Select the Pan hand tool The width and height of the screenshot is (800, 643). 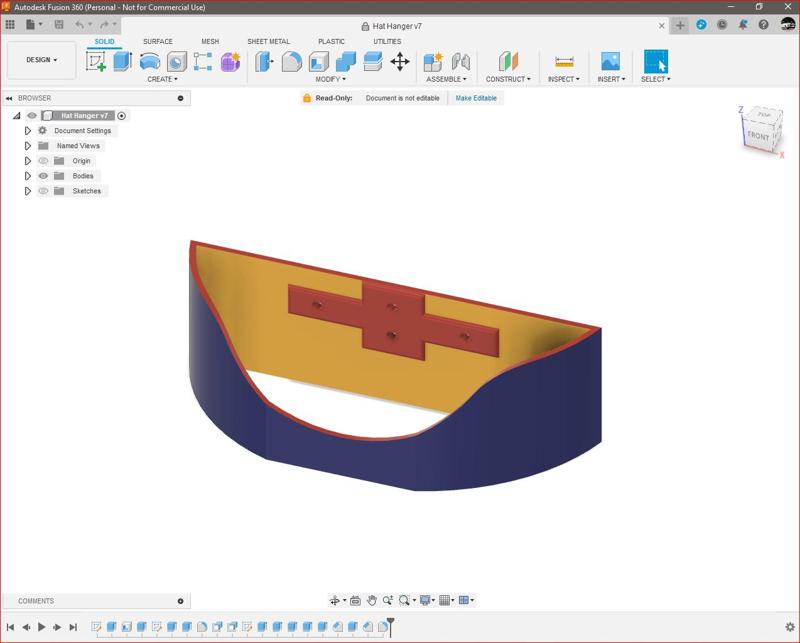pyautogui.click(x=371, y=600)
